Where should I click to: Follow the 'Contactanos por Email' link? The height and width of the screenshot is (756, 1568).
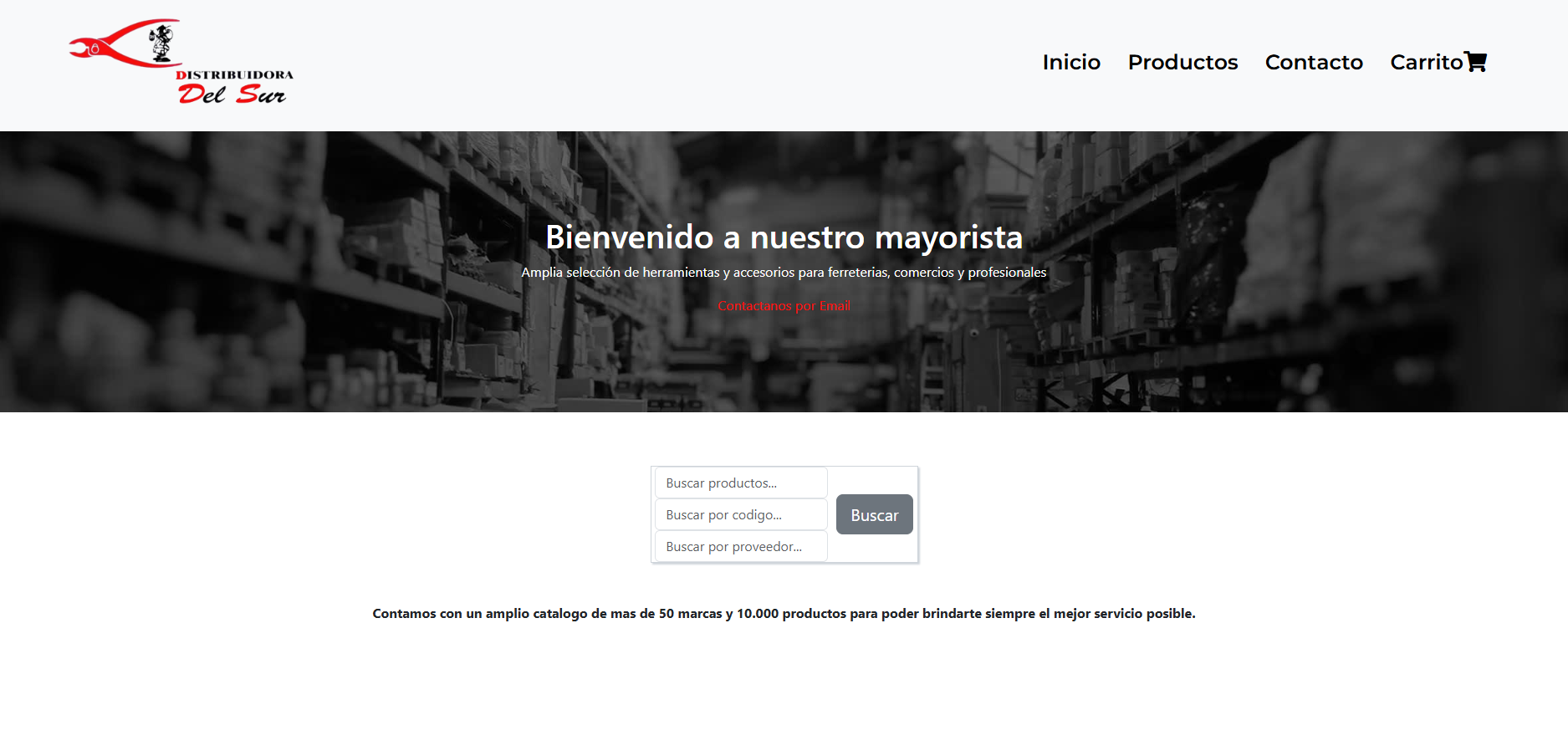[784, 306]
